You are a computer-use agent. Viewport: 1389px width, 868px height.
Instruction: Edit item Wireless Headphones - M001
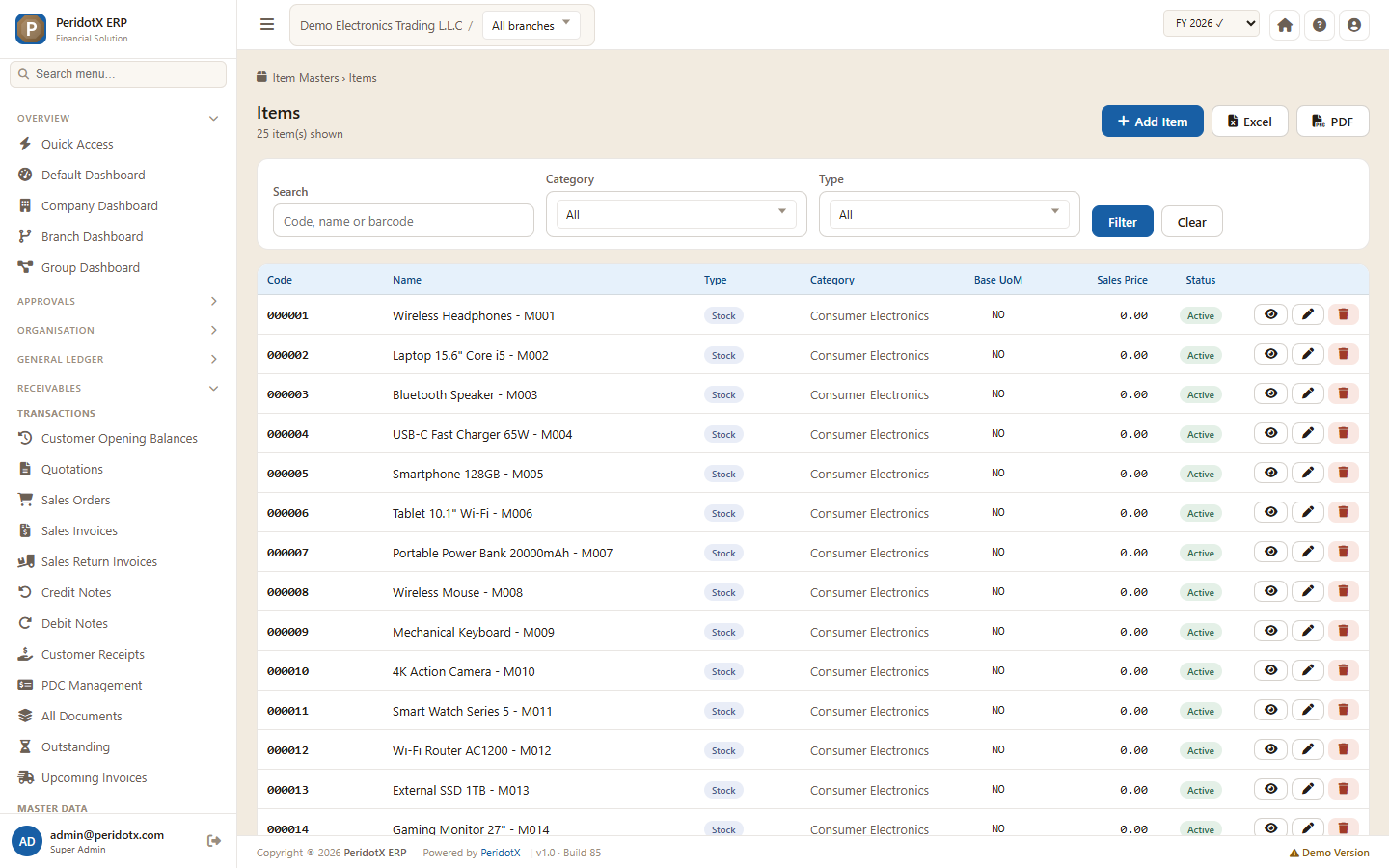[x=1307, y=314]
